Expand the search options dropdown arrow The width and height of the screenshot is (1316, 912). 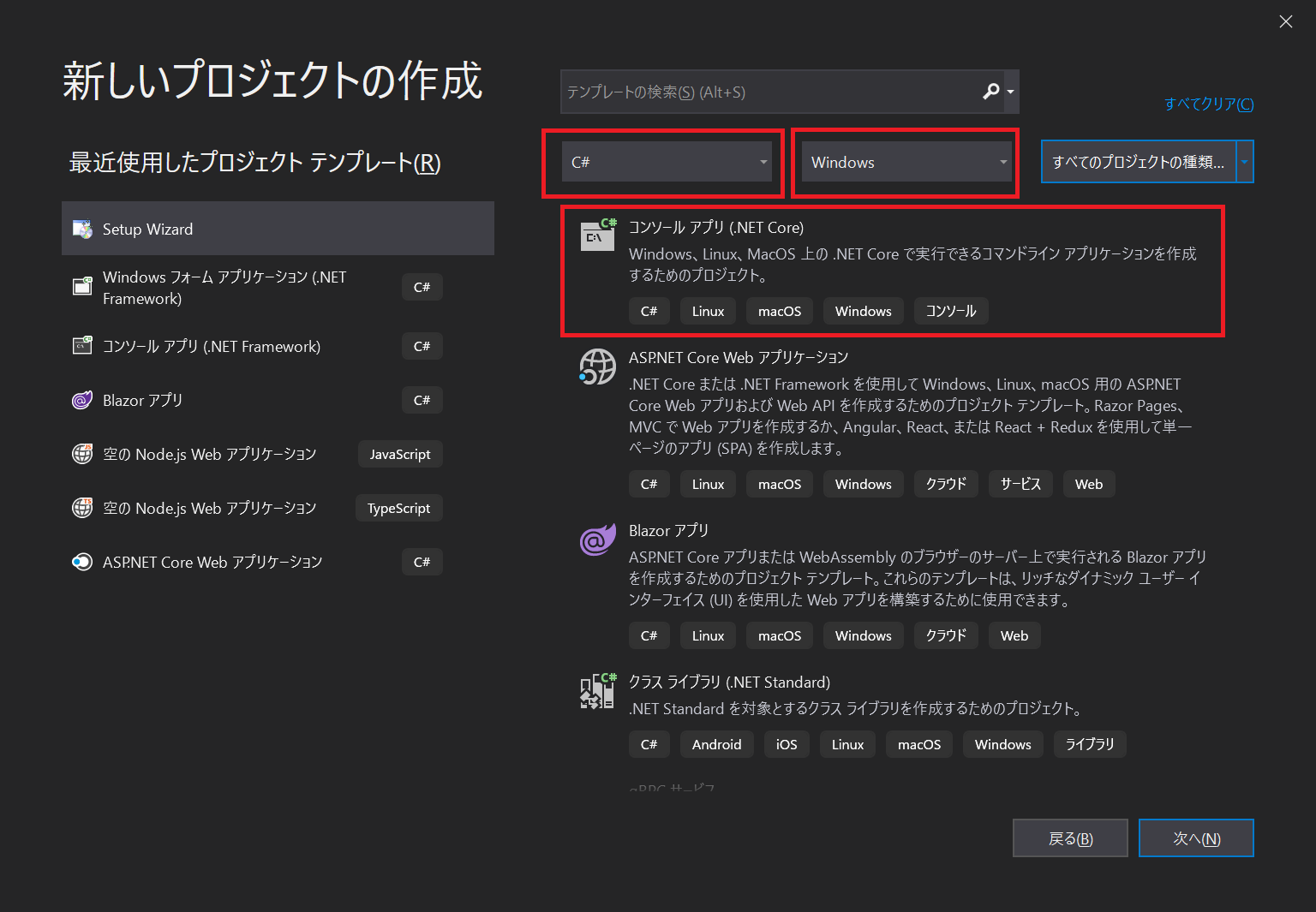[1010, 92]
